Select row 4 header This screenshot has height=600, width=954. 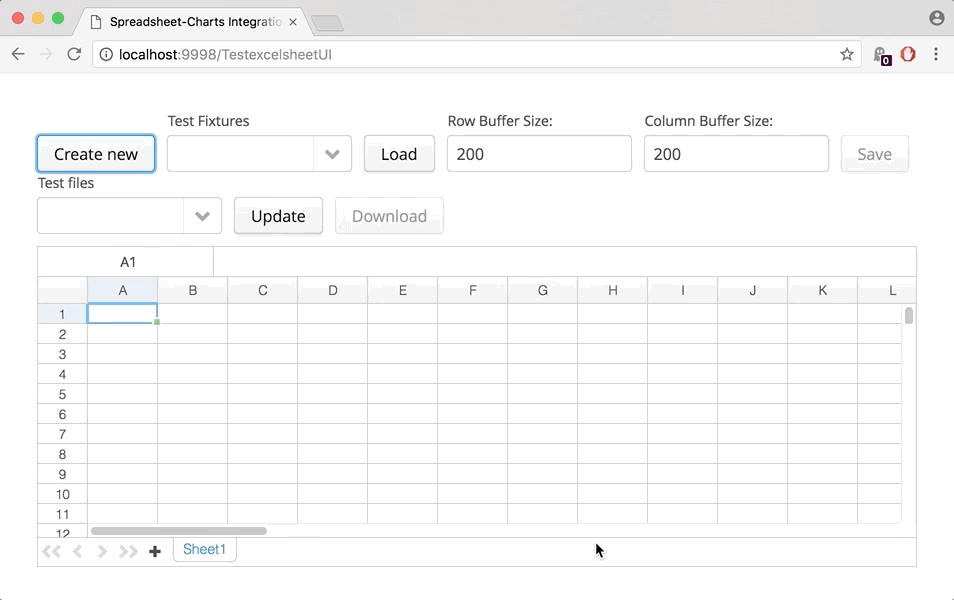(x=62, y=374)
